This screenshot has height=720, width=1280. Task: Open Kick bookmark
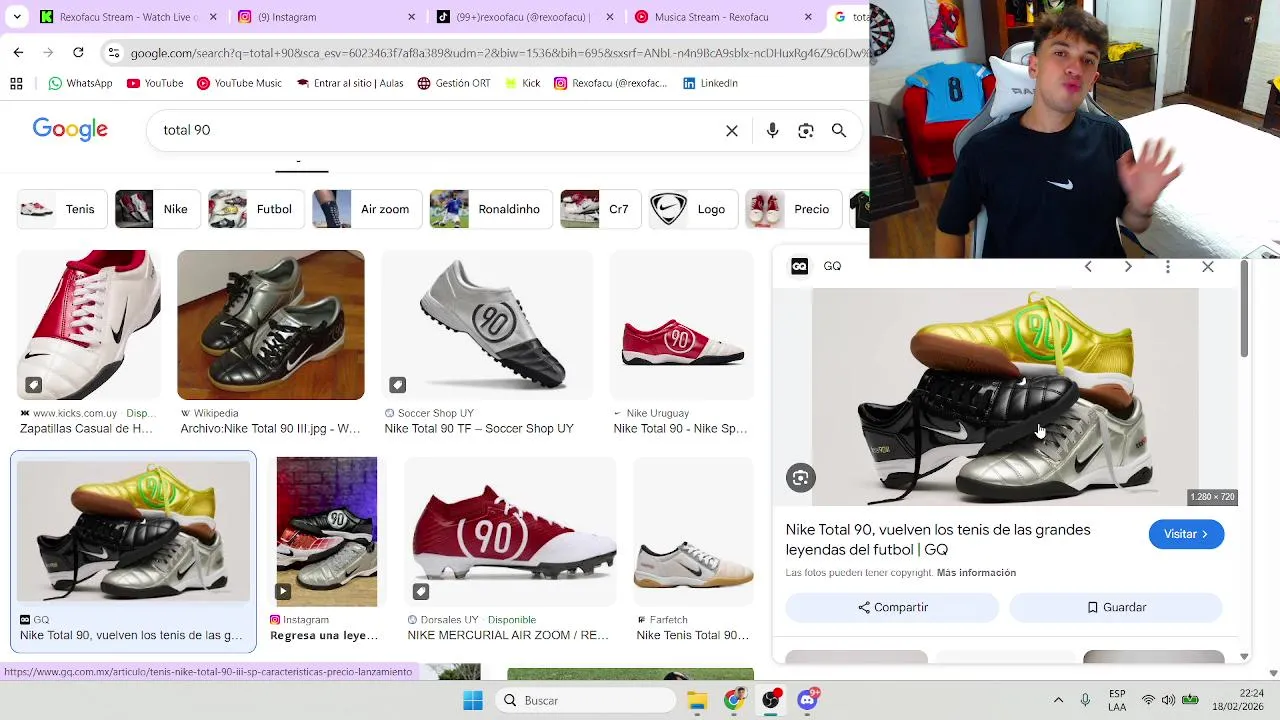(521, 83)
